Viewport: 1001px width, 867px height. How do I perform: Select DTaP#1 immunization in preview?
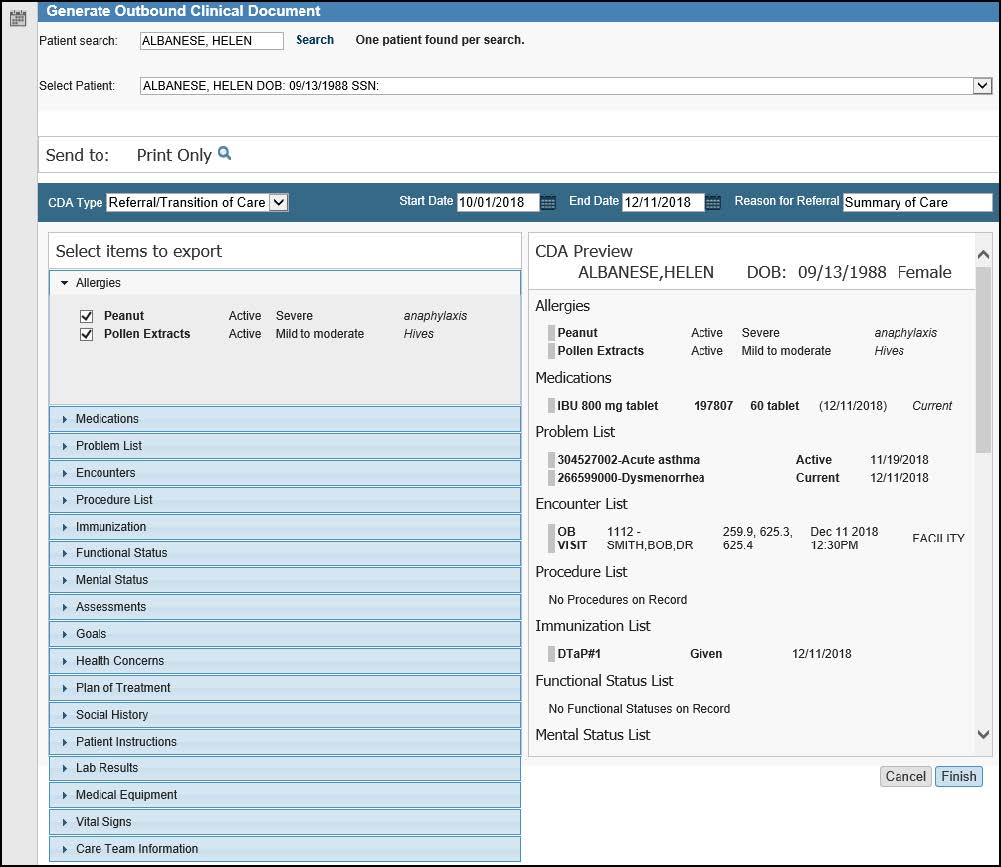coord(578,654)
